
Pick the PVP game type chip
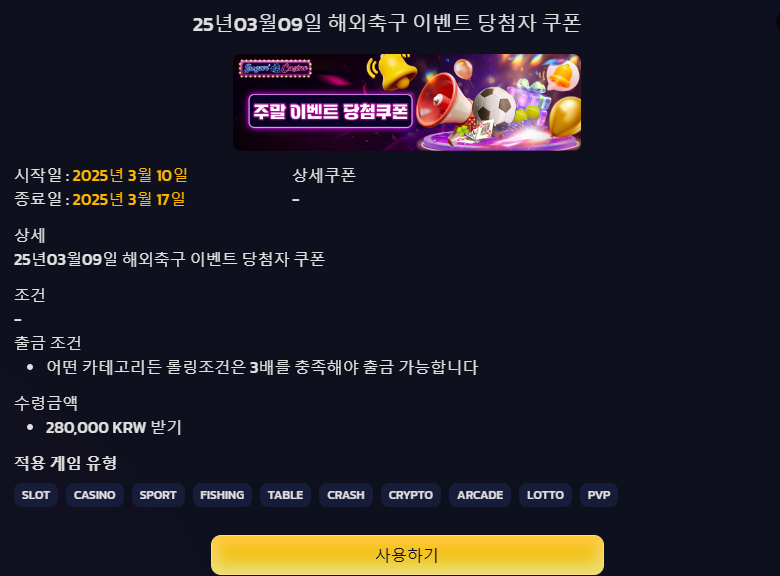pos(599,495)
